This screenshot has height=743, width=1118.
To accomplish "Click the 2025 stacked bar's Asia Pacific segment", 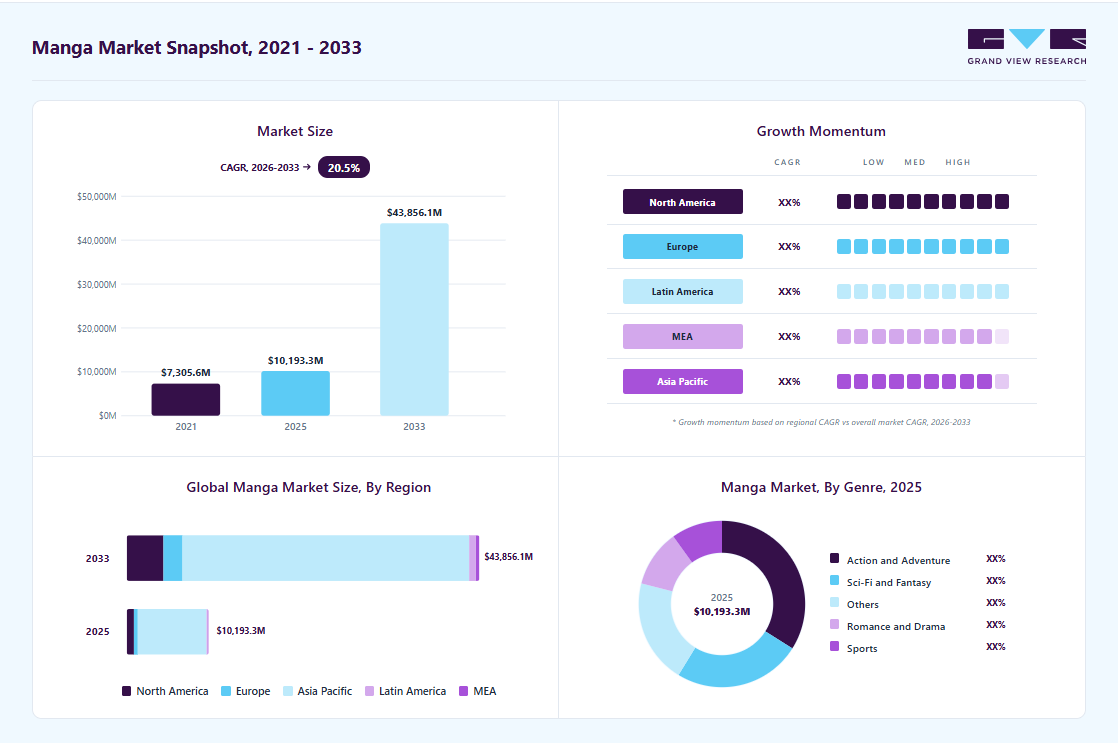I will [x=172, y=632].
